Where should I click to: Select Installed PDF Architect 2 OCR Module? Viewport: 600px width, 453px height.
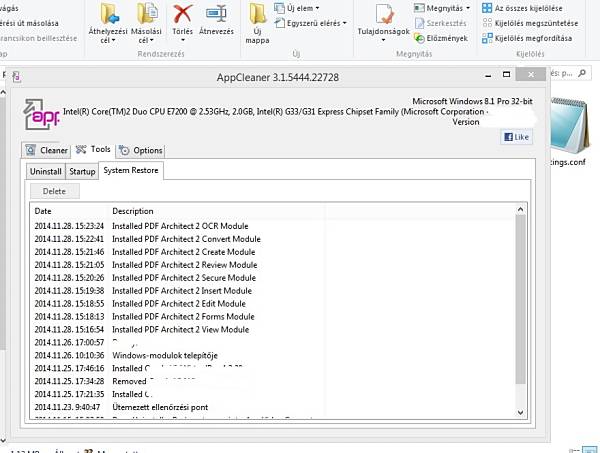[274, 226]
